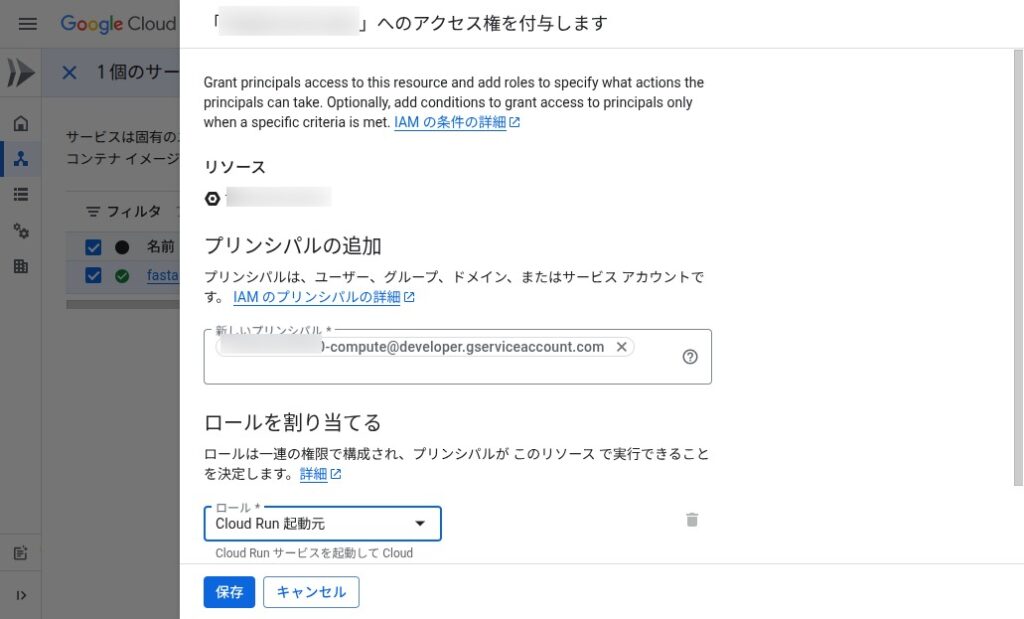
Task: Open the ロール dropdown showing Cloud Run 起動元
Action: click(x=322, y=523)
